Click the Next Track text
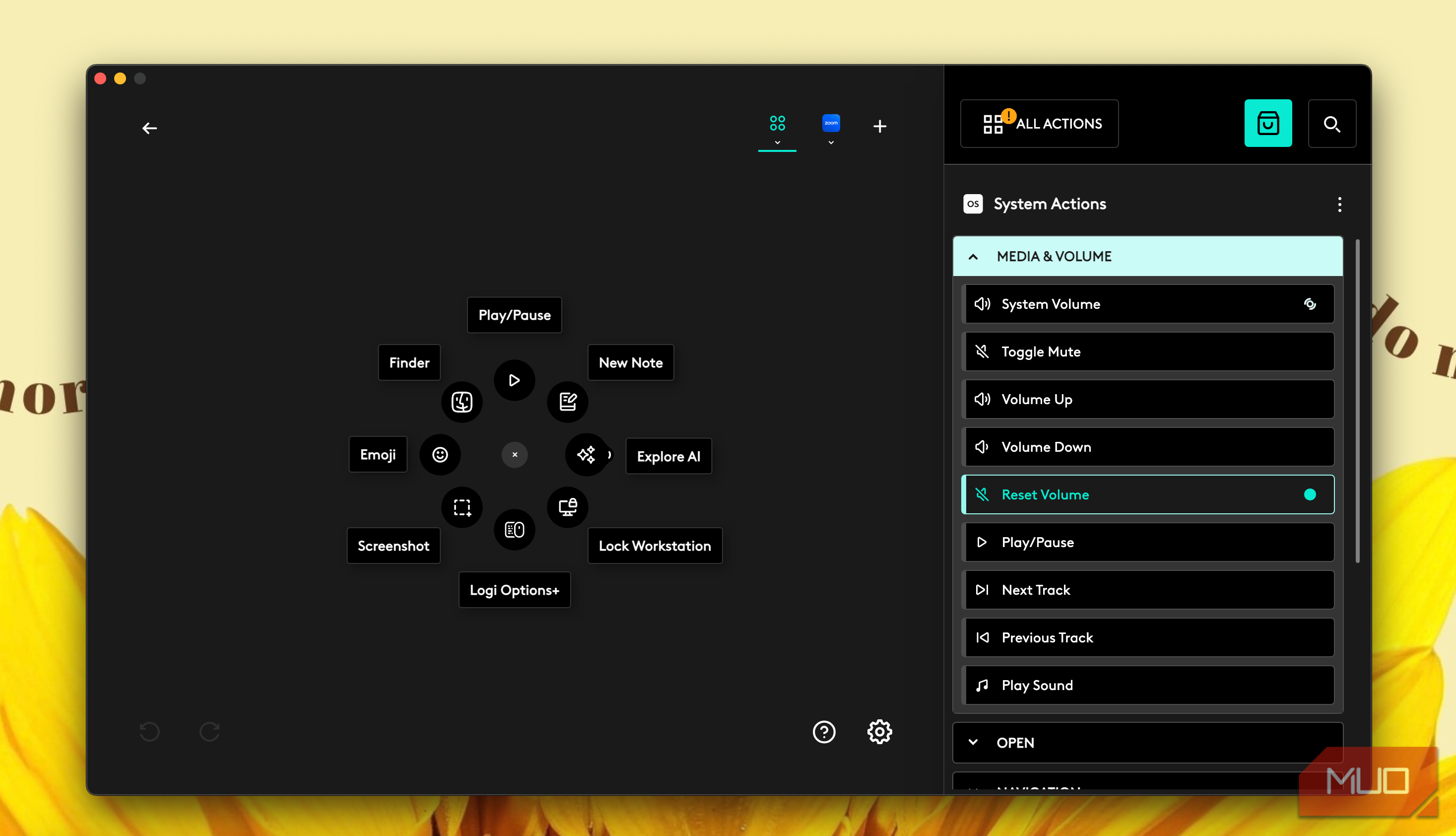1456x836 pixels. click(x=1035, y=590)
